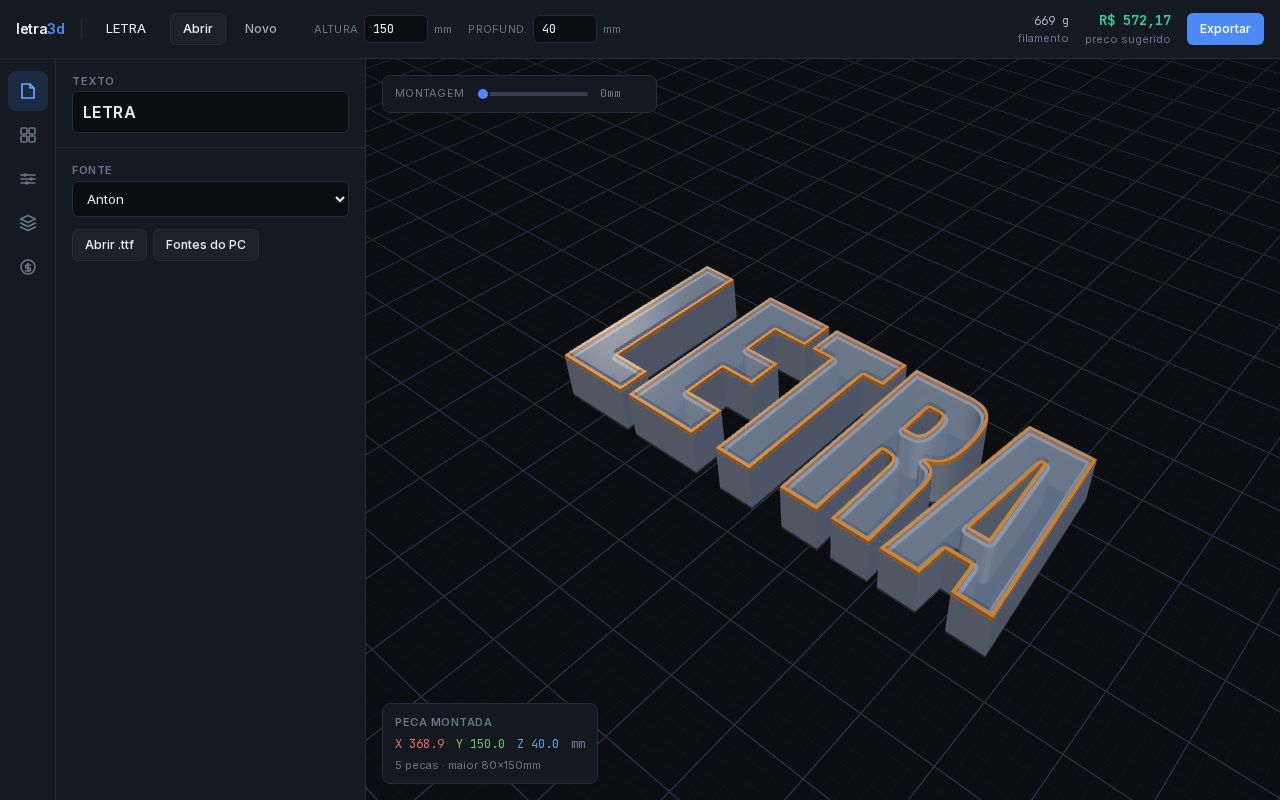Click the Y 150.0 dimension value

point(480,744)
